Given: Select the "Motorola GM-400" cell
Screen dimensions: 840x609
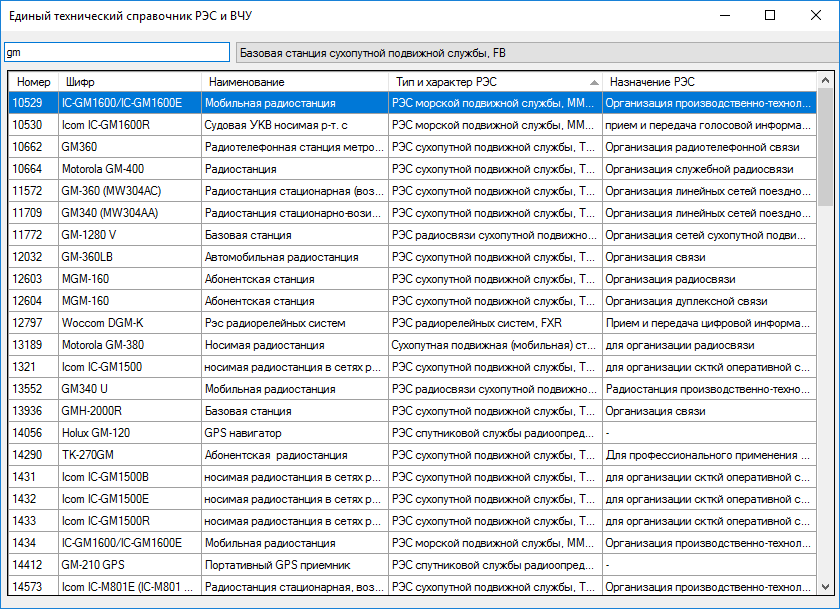Looking at the screenshot, I should pyautogui.click(x=130, y=169).
